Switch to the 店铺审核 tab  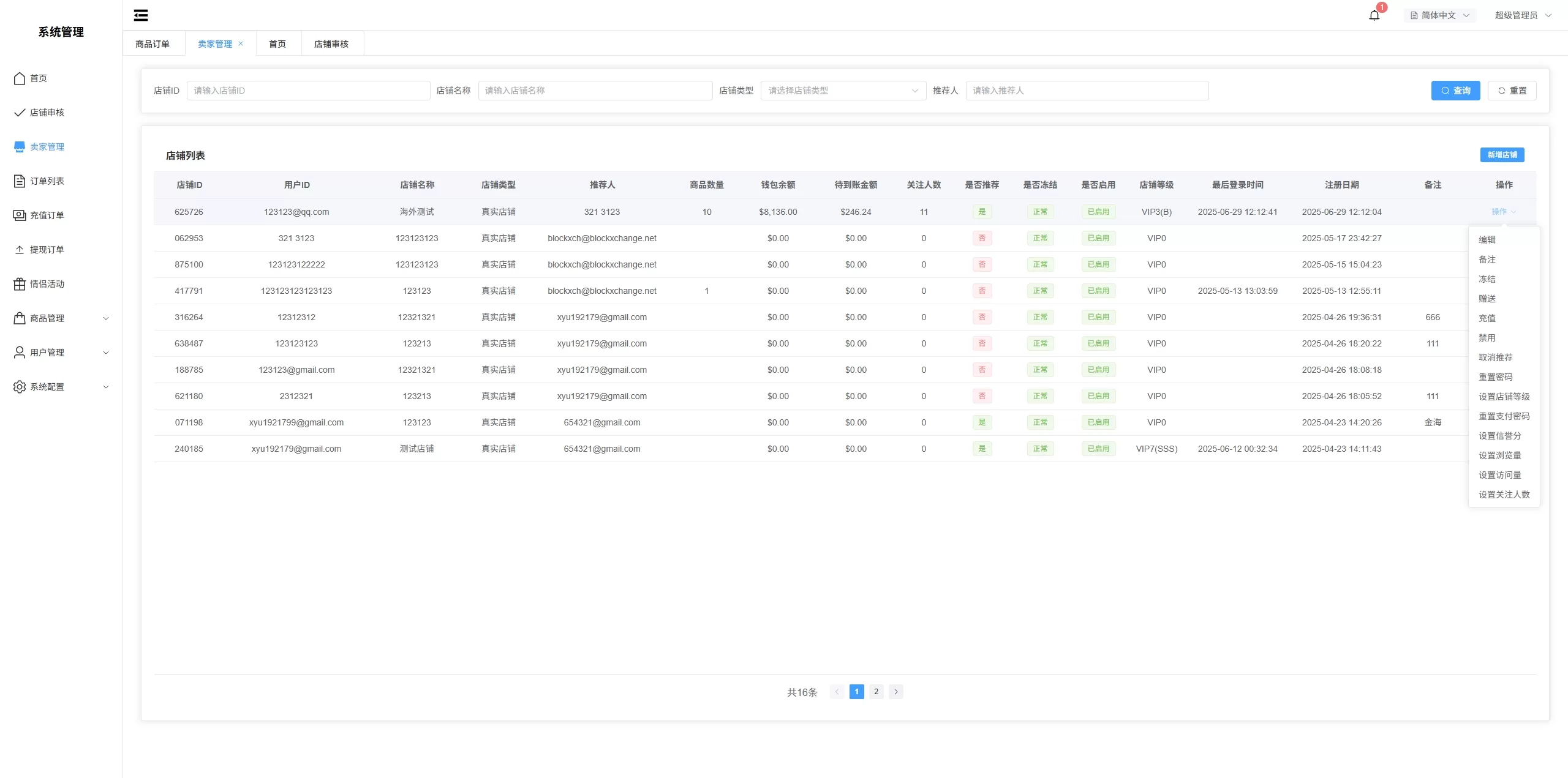point(331,44)
